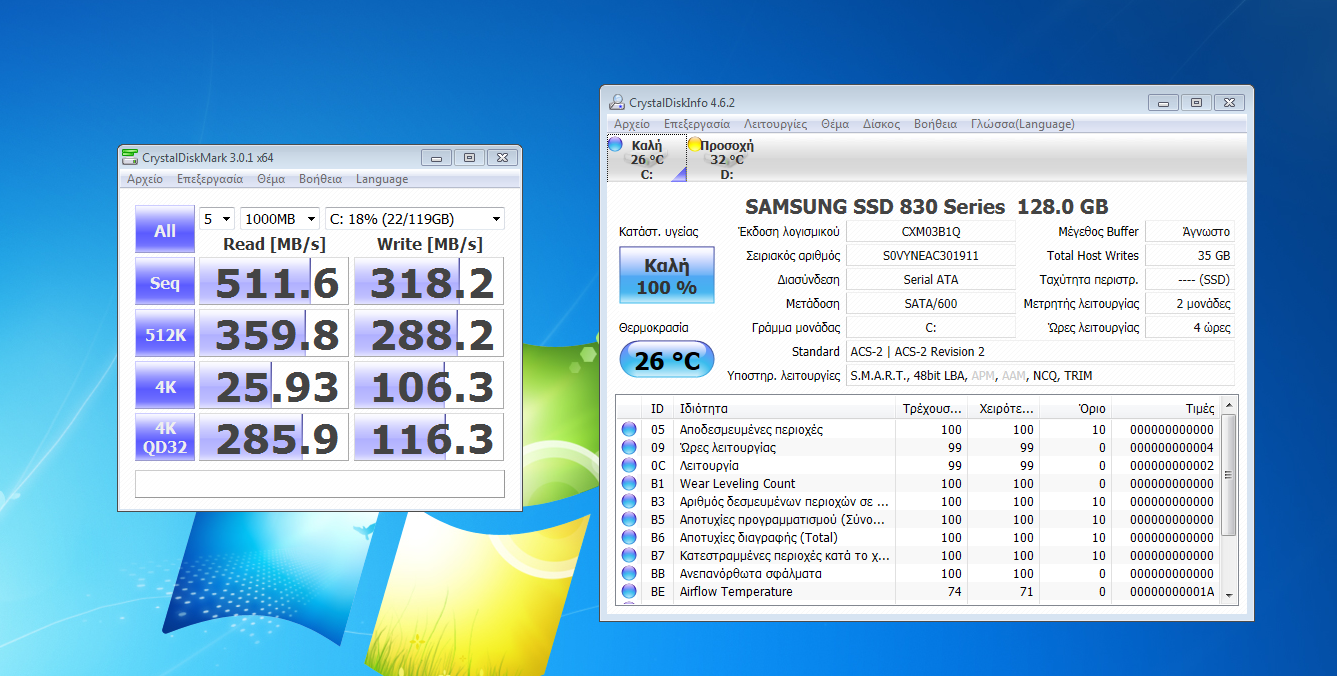The width and height of the screenshot is (1337, 676).
Task: Click raw value 00000000001A
Action: click(x=1171, y=591)
